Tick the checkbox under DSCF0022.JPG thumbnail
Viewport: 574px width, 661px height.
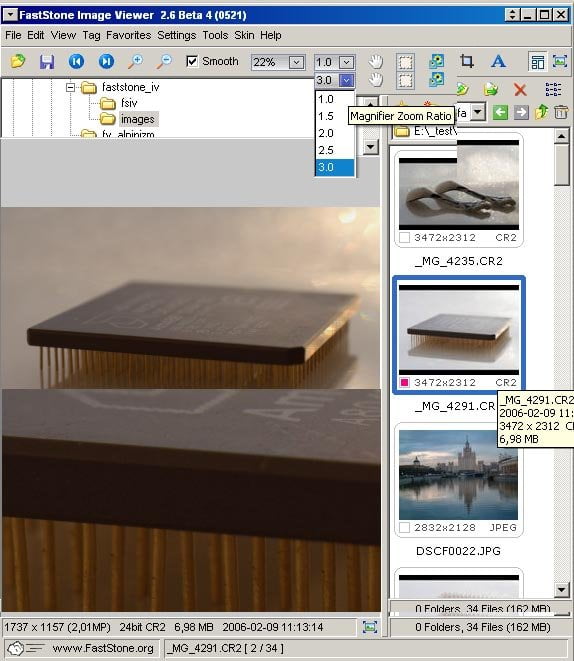pyautogui.click(x=404, y=527)
